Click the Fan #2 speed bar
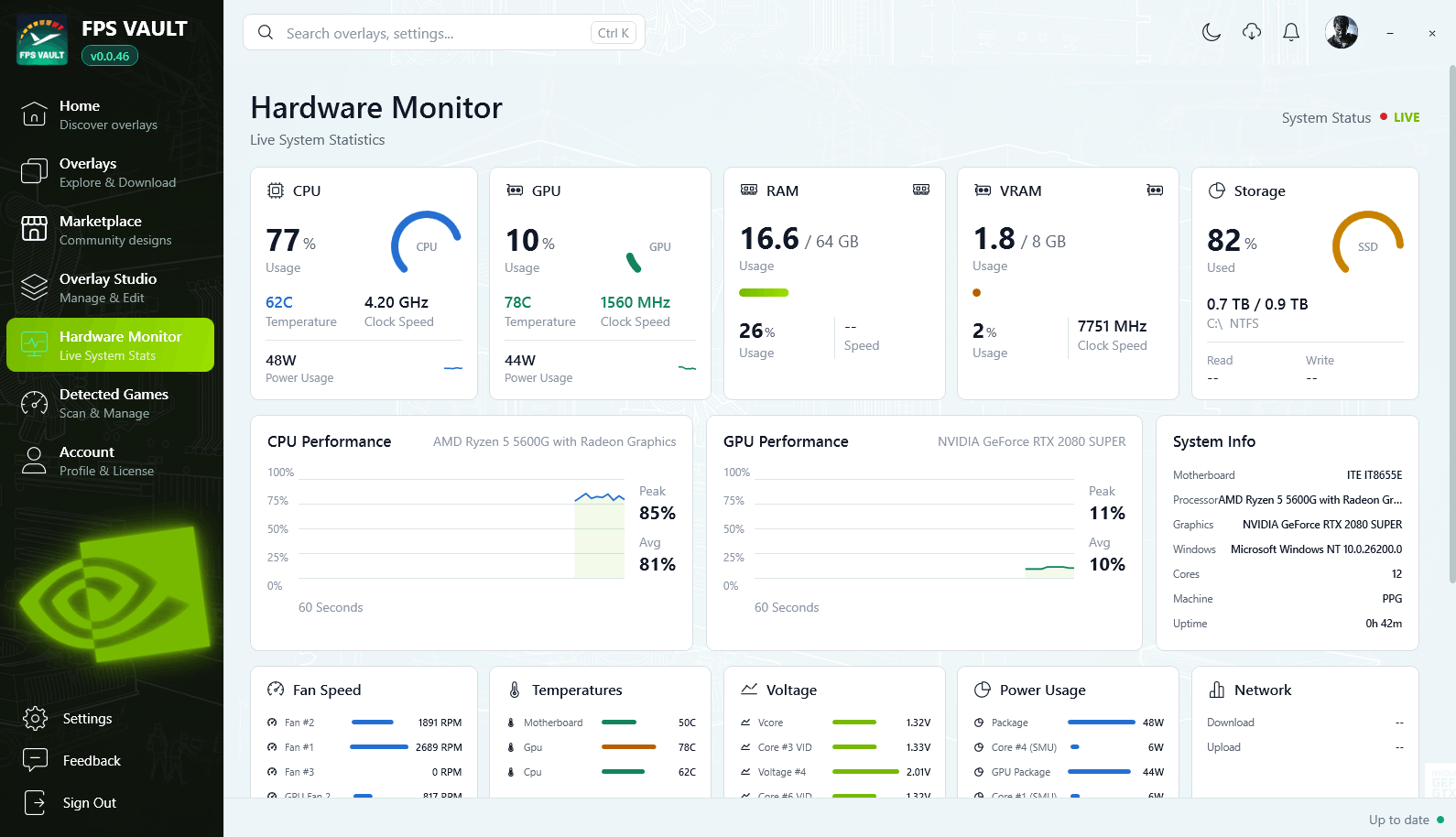 (373, 723)
